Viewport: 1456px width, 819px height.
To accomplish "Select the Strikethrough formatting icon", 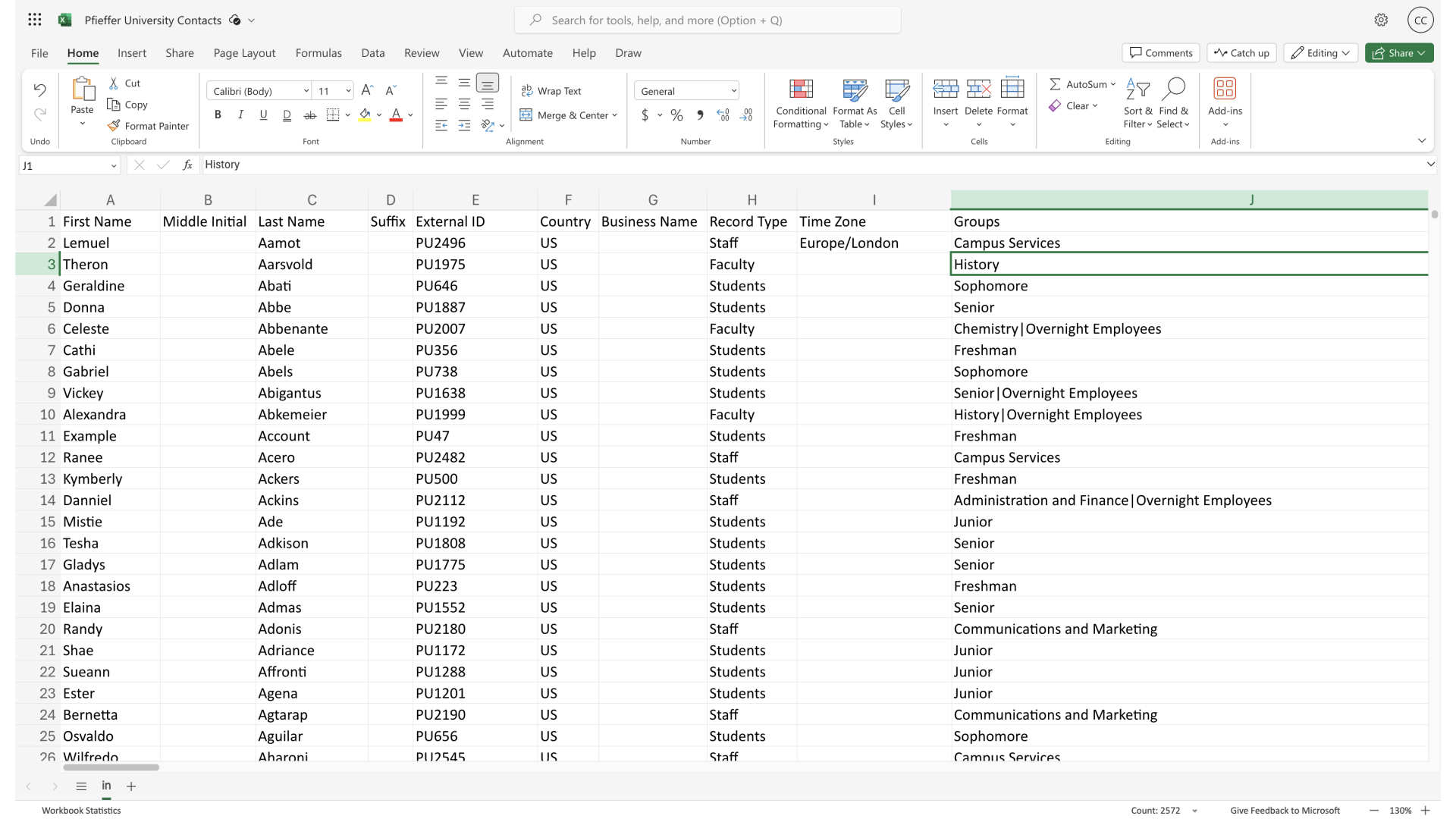I will (309, 115).
